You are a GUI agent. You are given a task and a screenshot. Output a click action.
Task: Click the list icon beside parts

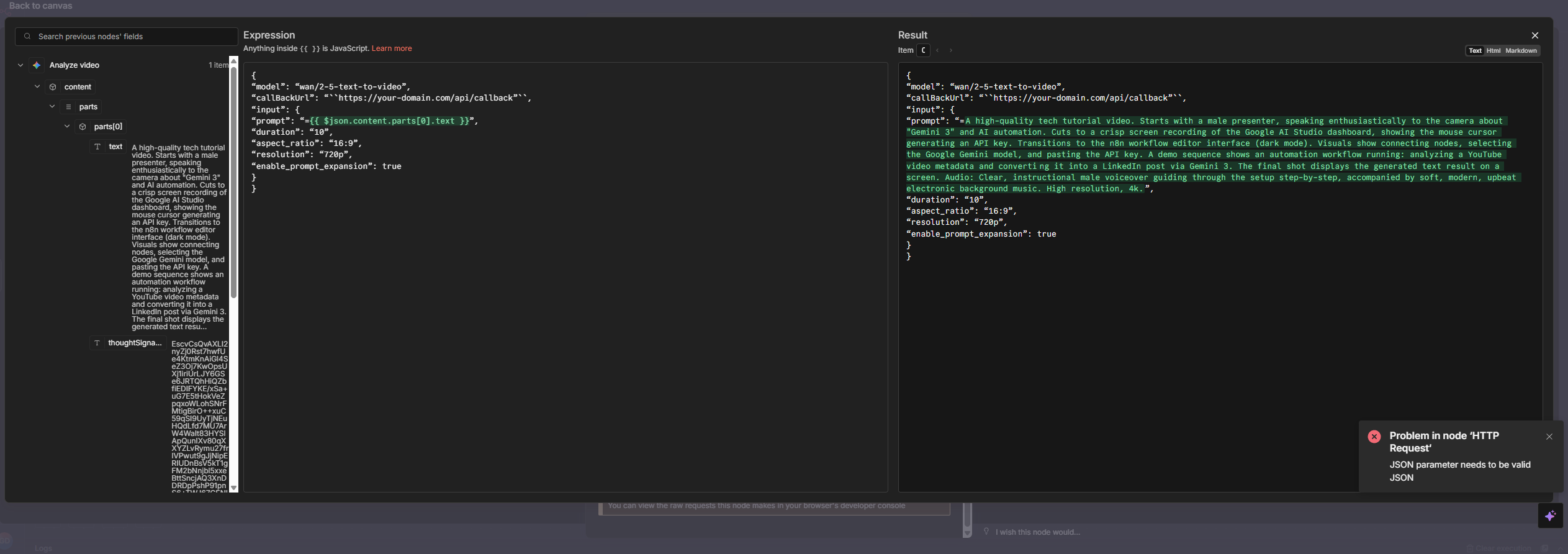tap(68, 107)
